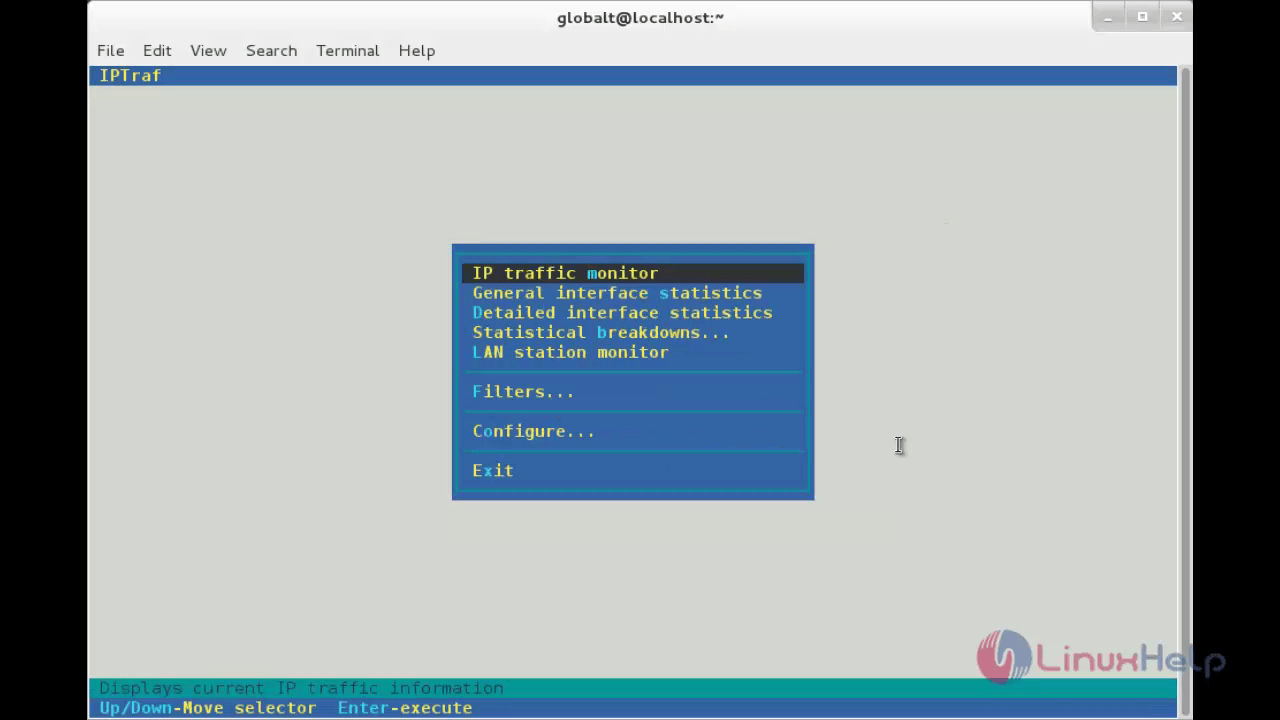Select General interface statistics entry
This screenshot has height=720, width=1280.
click(633, 293)
